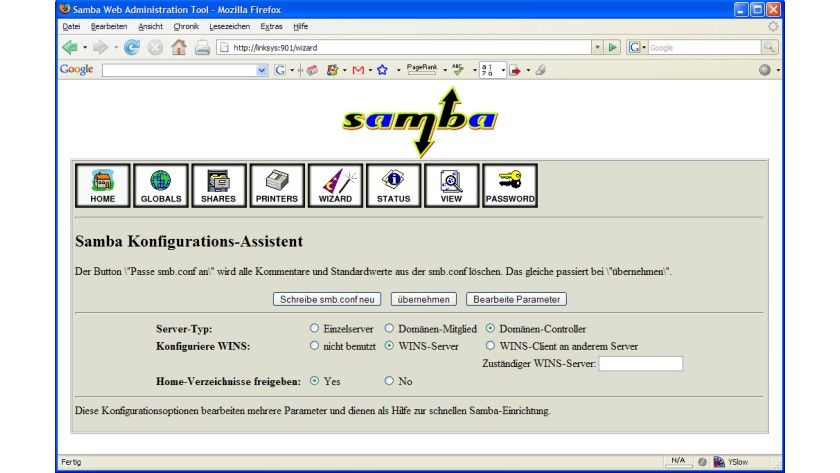Open the Gmail icon dropdown arrow

370,70
